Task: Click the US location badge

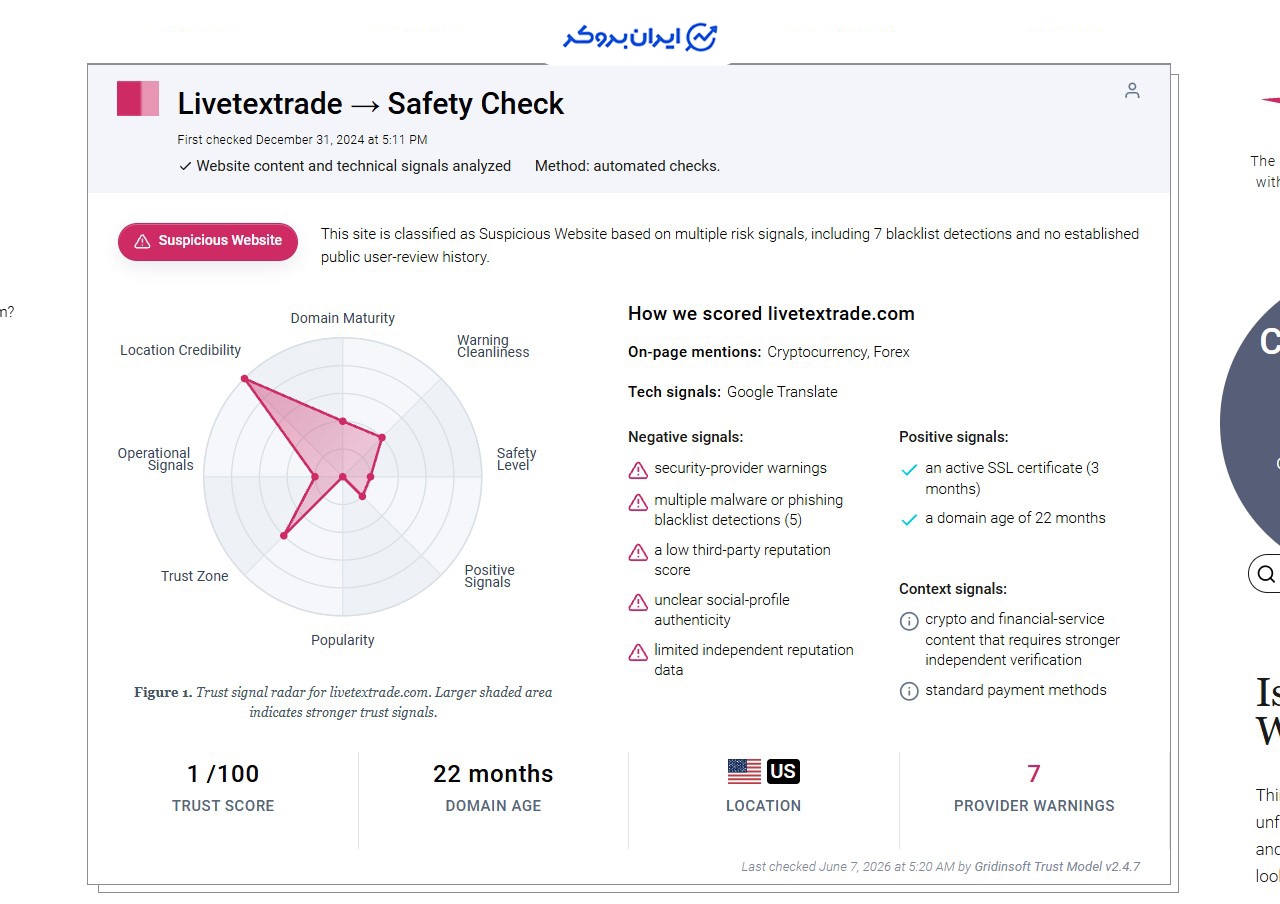Action: pyautogui.click(x=783, y=771)
